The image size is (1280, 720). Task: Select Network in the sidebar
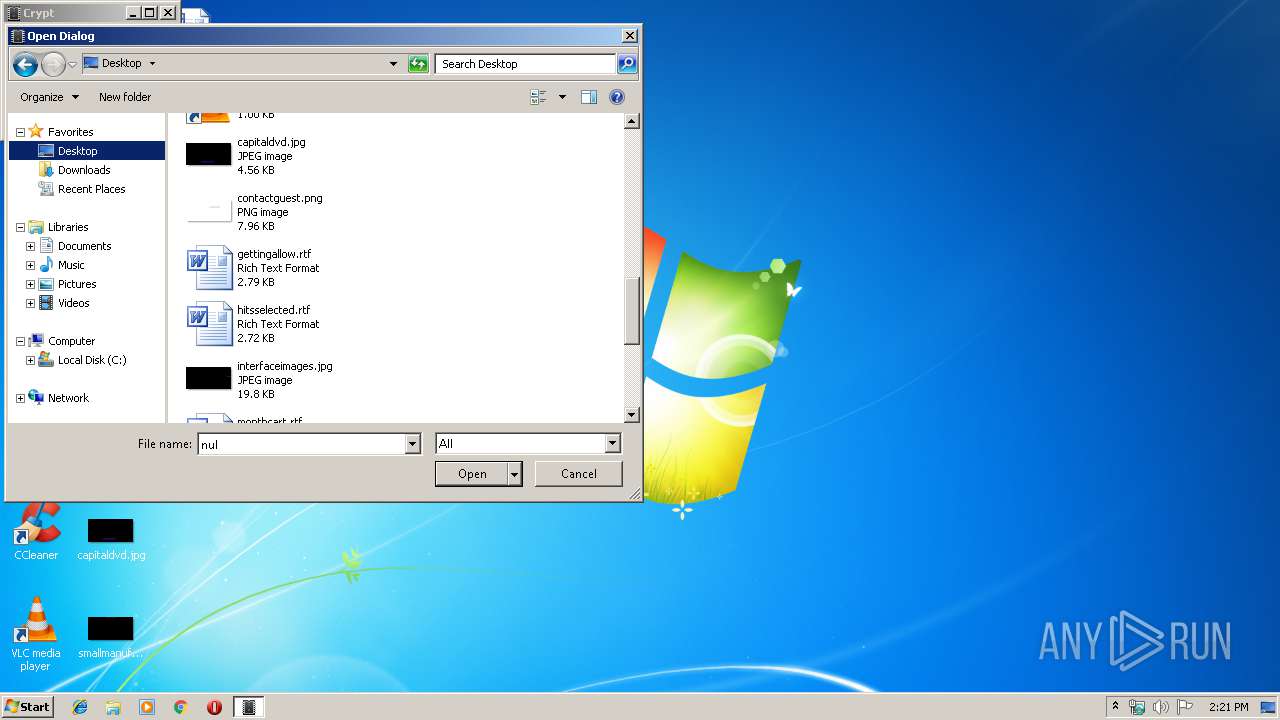coord(68,398)
